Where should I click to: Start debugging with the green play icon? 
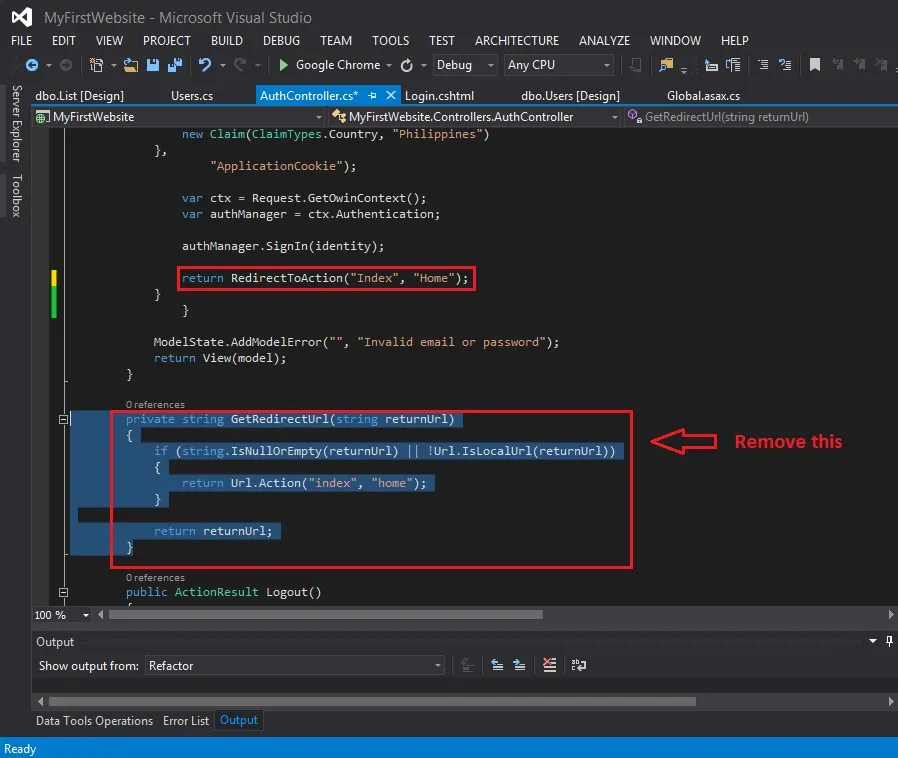(283, 65)
